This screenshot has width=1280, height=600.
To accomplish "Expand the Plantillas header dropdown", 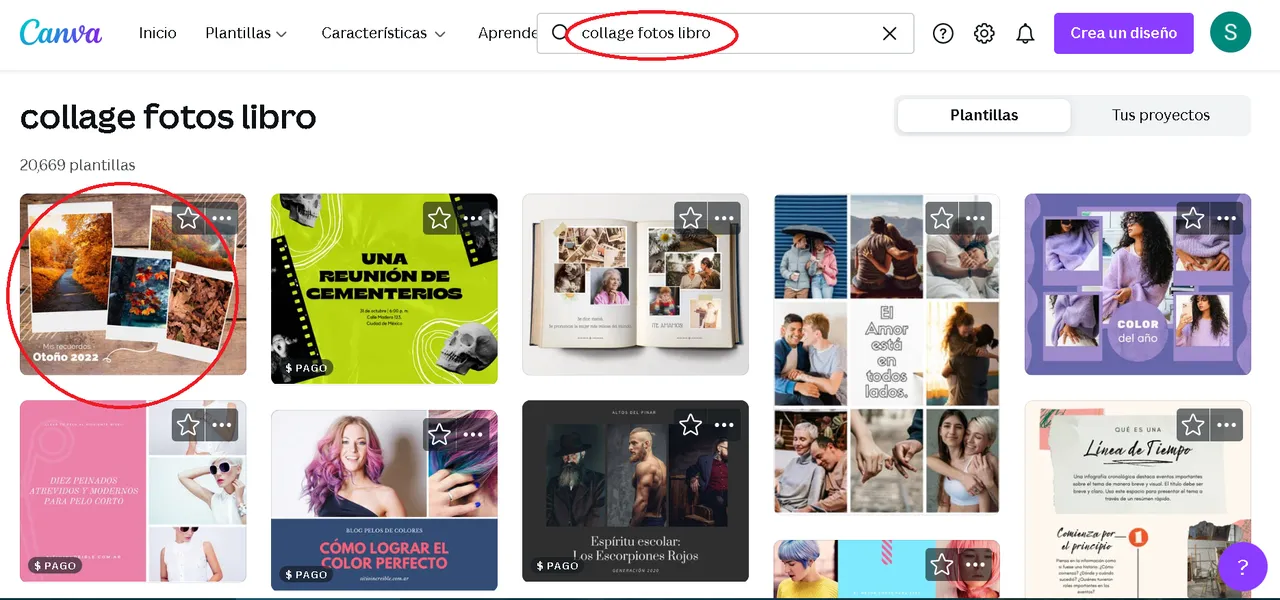I will pos(246,33).
